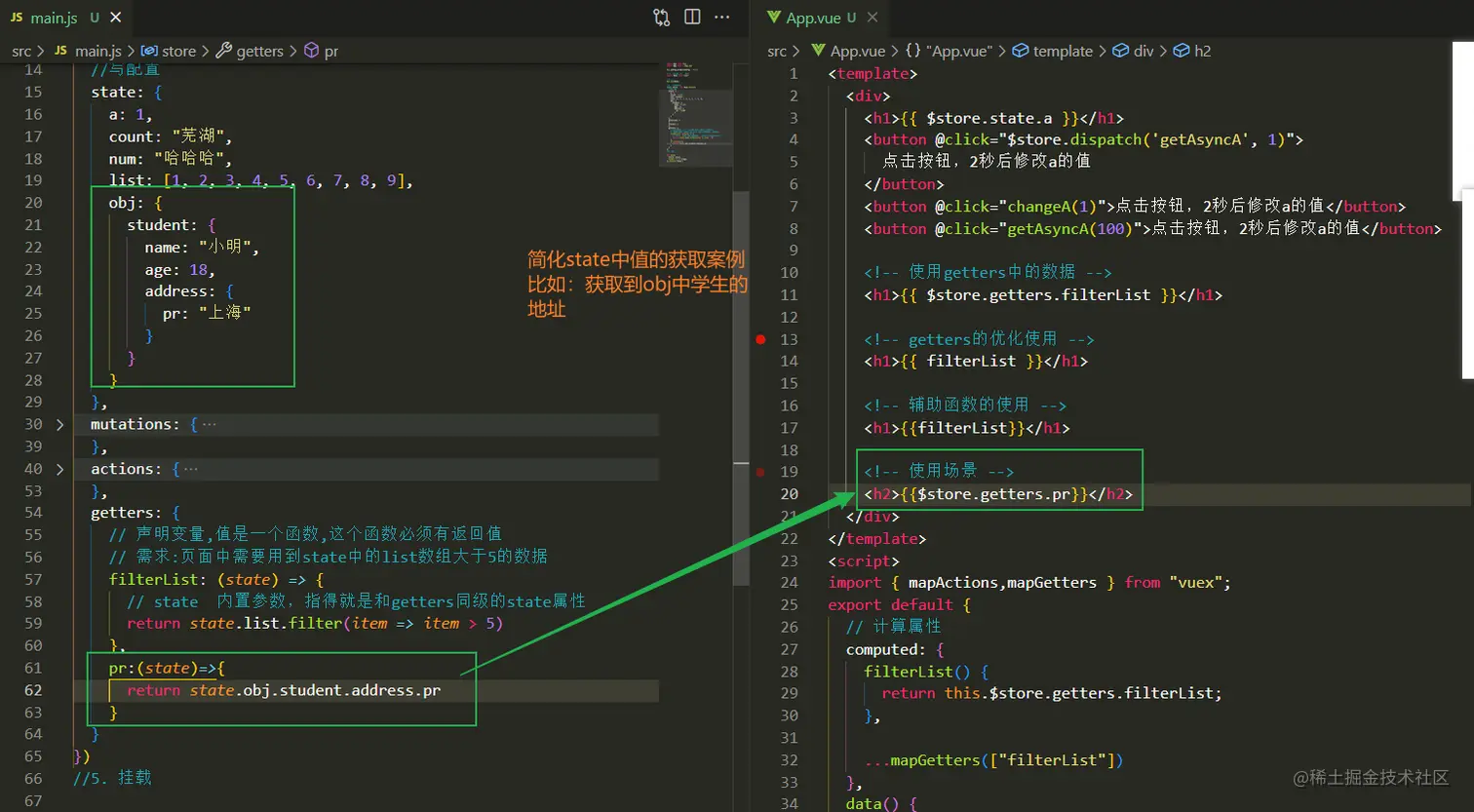Screen dimensions: 1474x812
Task: Close the main.js editor tab
Action: pyautogui.click(x=117, y=18)
